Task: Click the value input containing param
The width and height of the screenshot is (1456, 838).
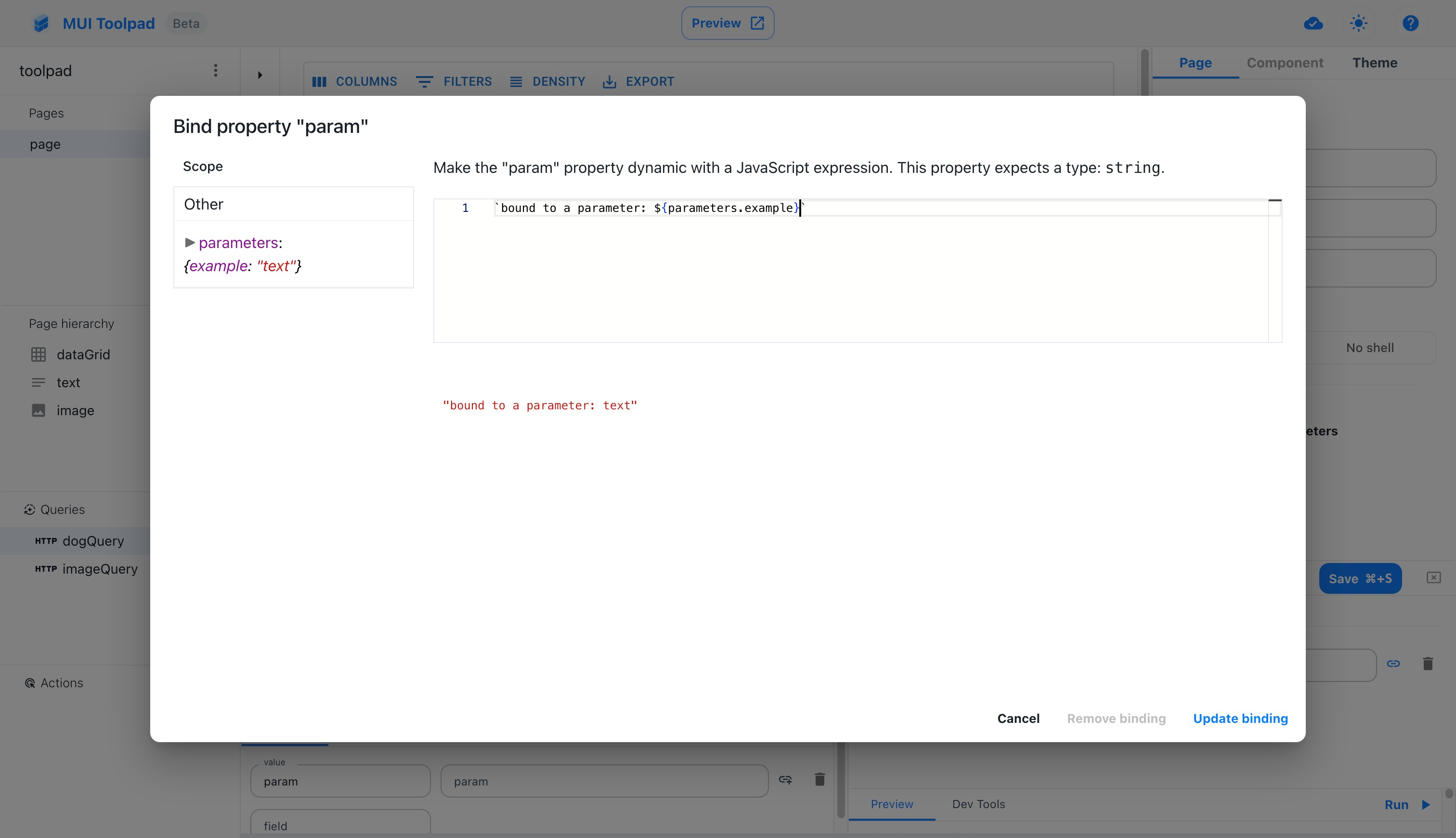Action: tap(340, 780)
